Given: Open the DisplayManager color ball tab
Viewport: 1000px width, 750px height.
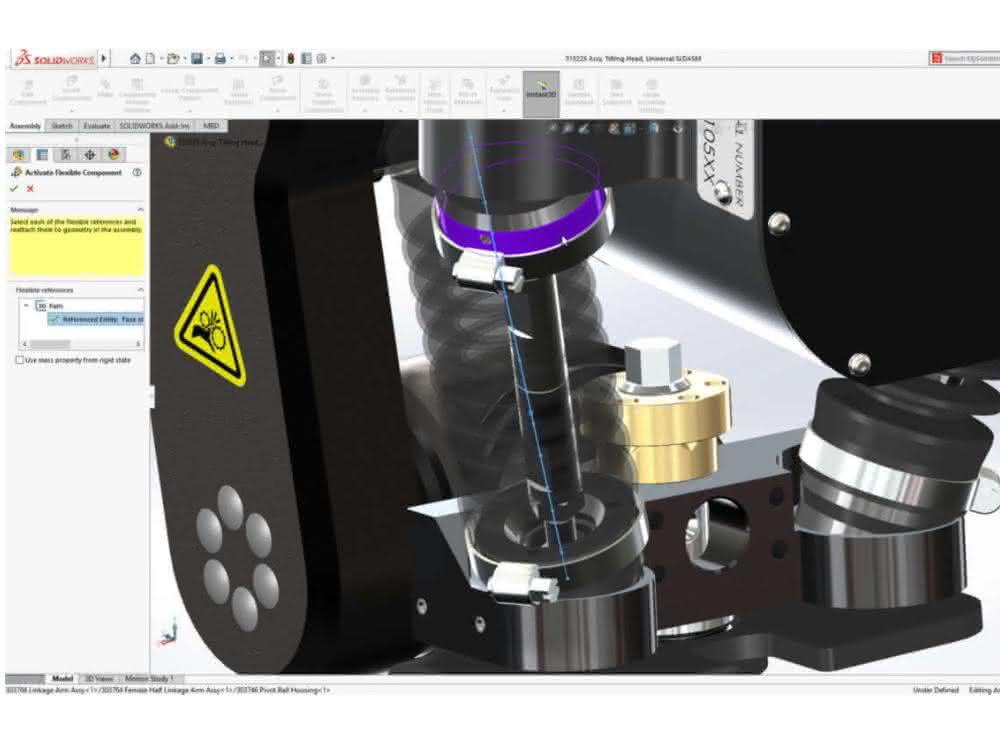Looking at the screenshot, I should click(x=114, y=154).
